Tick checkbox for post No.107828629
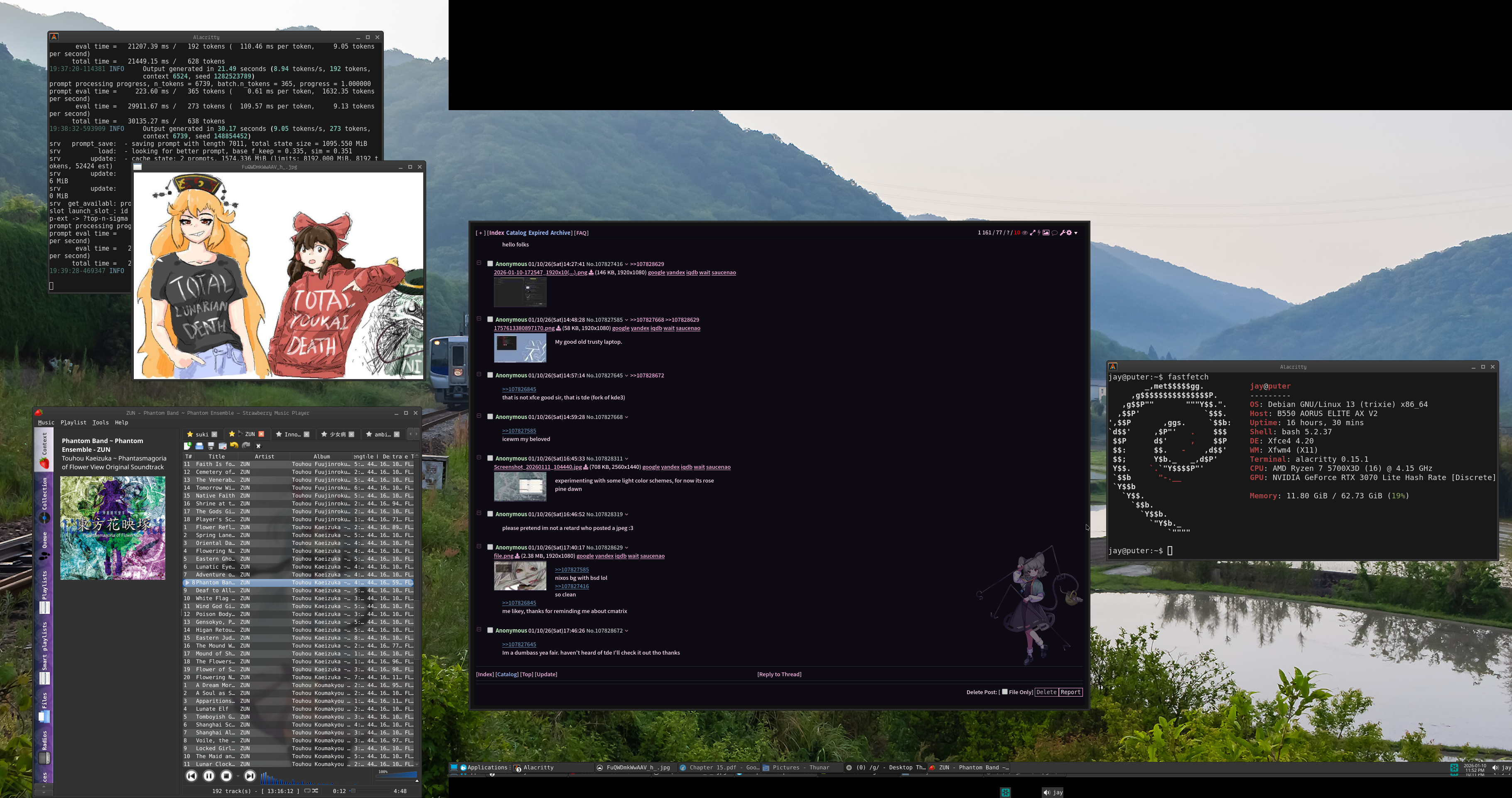Screen dimensions: 1512x798 tap(490, 547)
